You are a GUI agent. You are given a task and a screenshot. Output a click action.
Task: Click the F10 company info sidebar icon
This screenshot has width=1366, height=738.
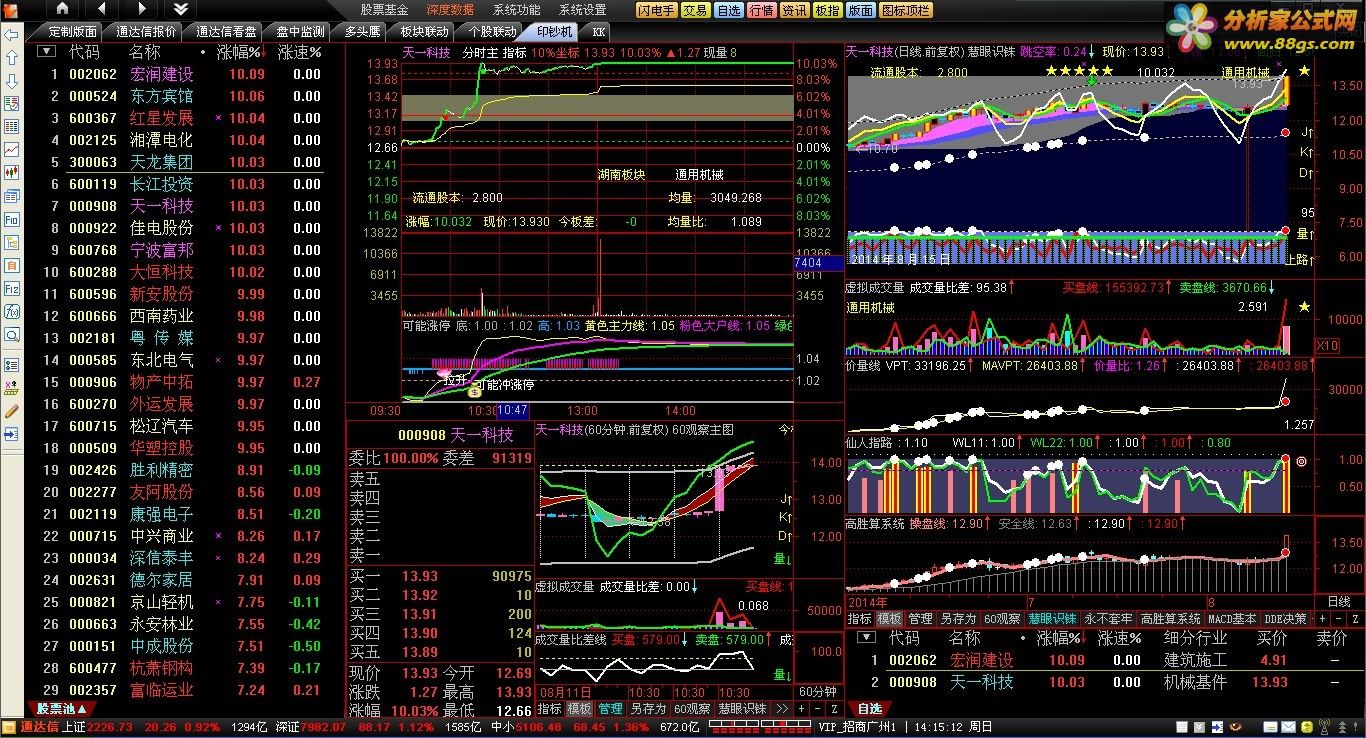point(11,218)
